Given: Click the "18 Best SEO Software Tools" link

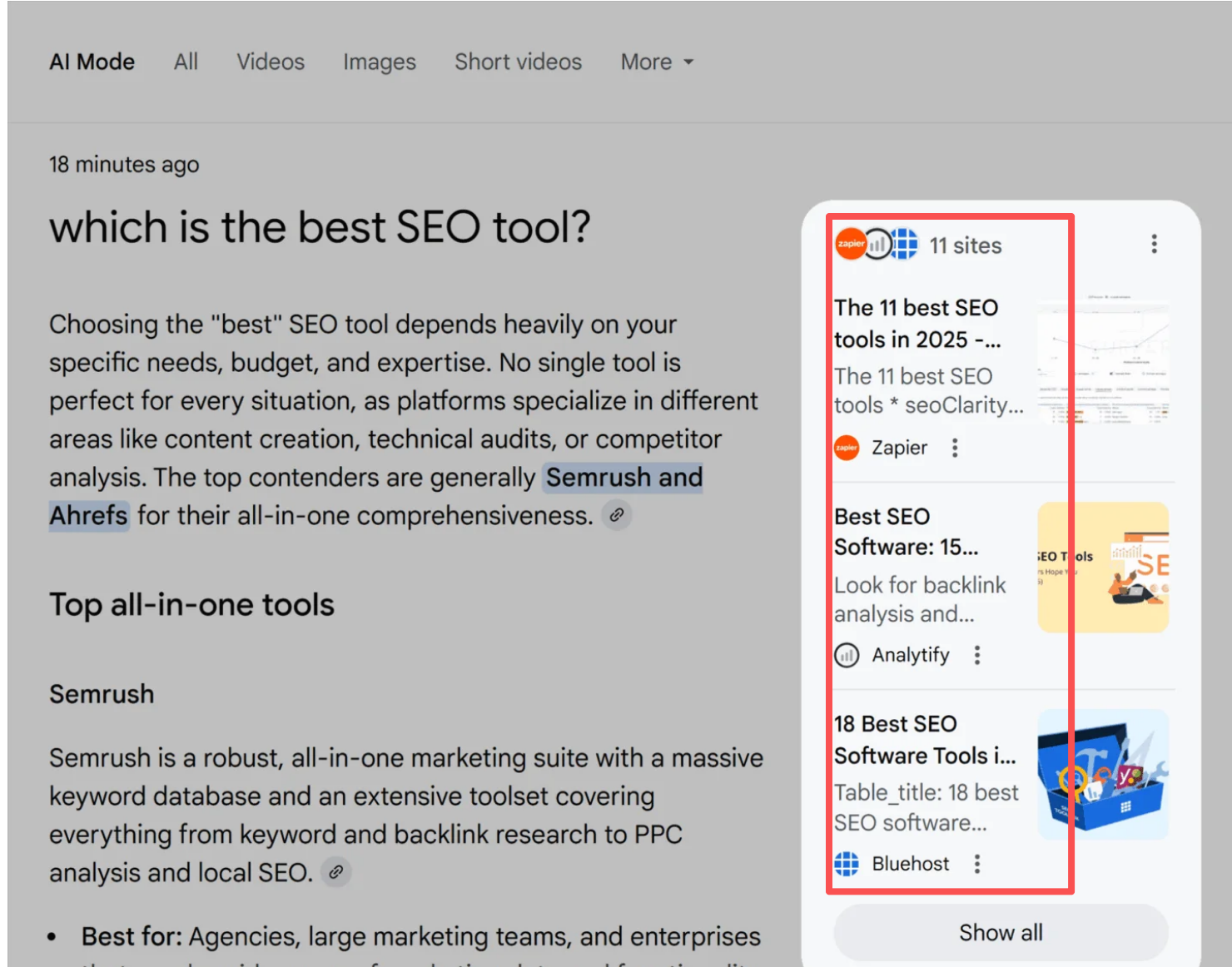Looking at the screenshot, I should pyautogui.click(x=924, y=739).
